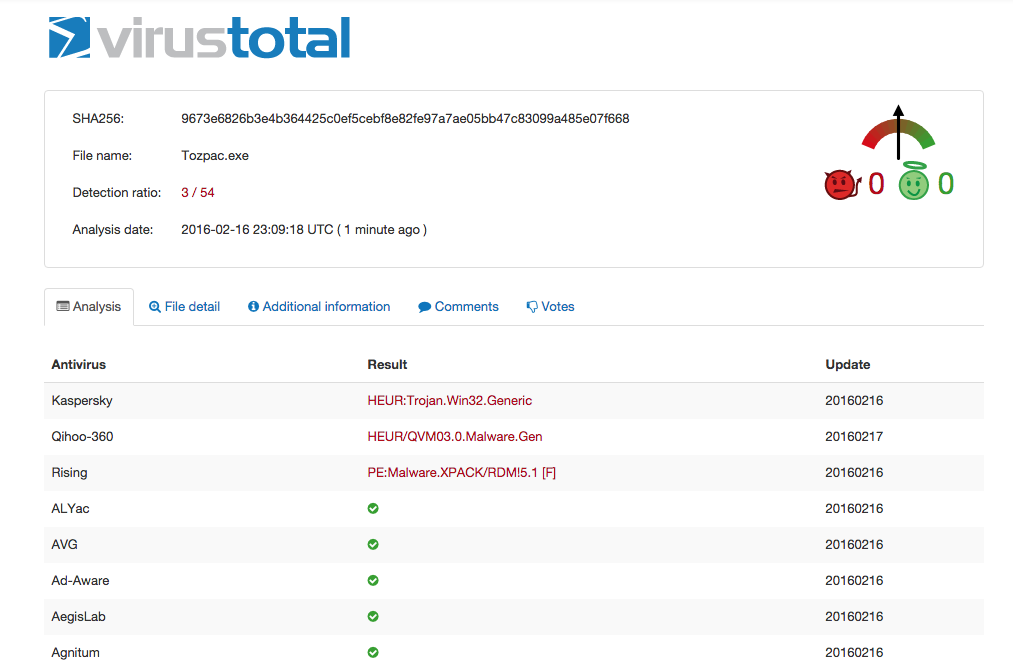The height and width of the screenshot is (671, 1013).
Task: Click the green check icon for Agnitum
Action: click(373, 652)
